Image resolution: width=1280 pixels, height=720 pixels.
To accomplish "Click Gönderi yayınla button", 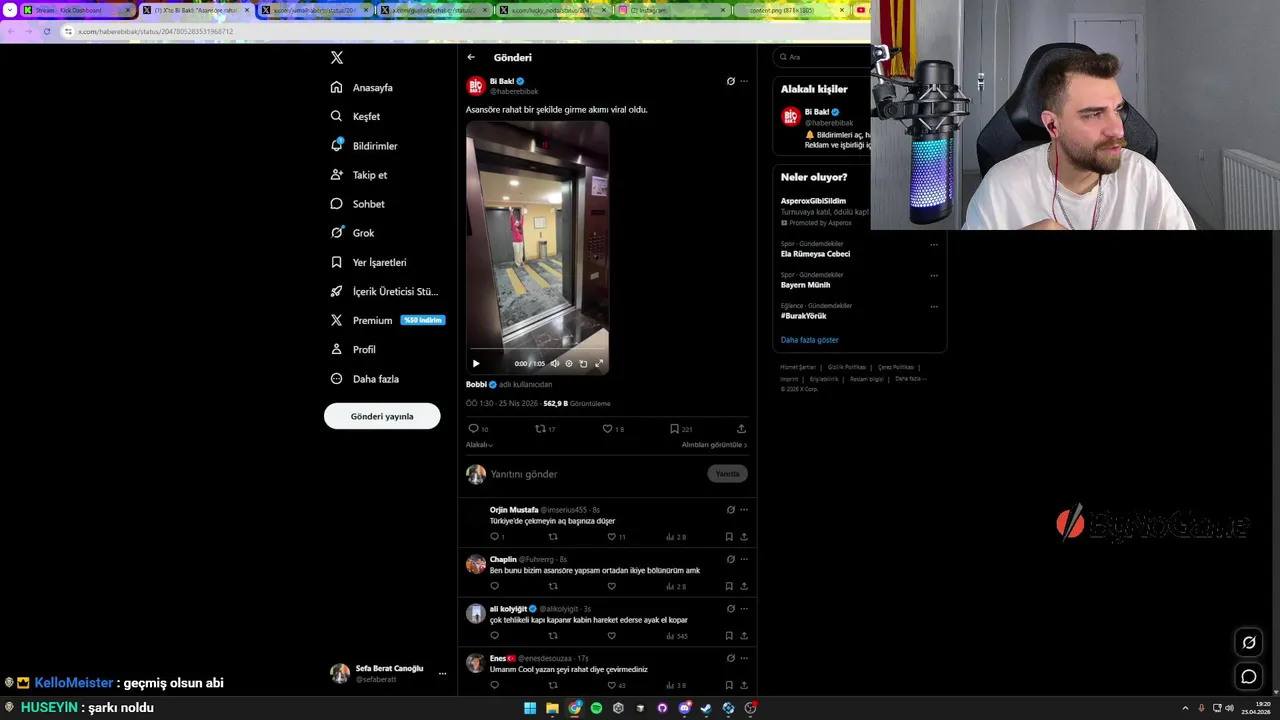I will click(x=382, y=416).
